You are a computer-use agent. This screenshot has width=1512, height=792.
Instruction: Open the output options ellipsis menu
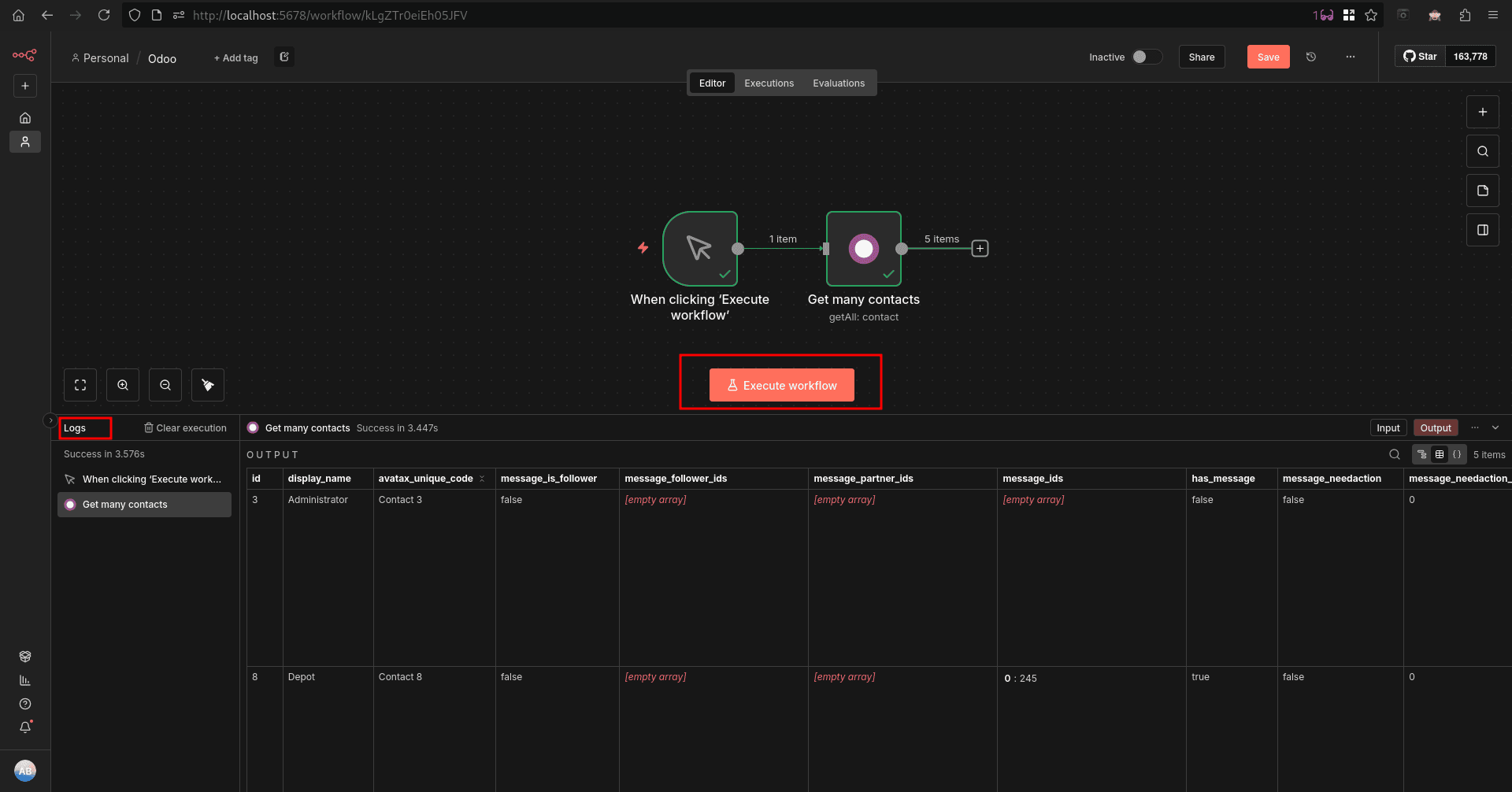(1476, 427)
